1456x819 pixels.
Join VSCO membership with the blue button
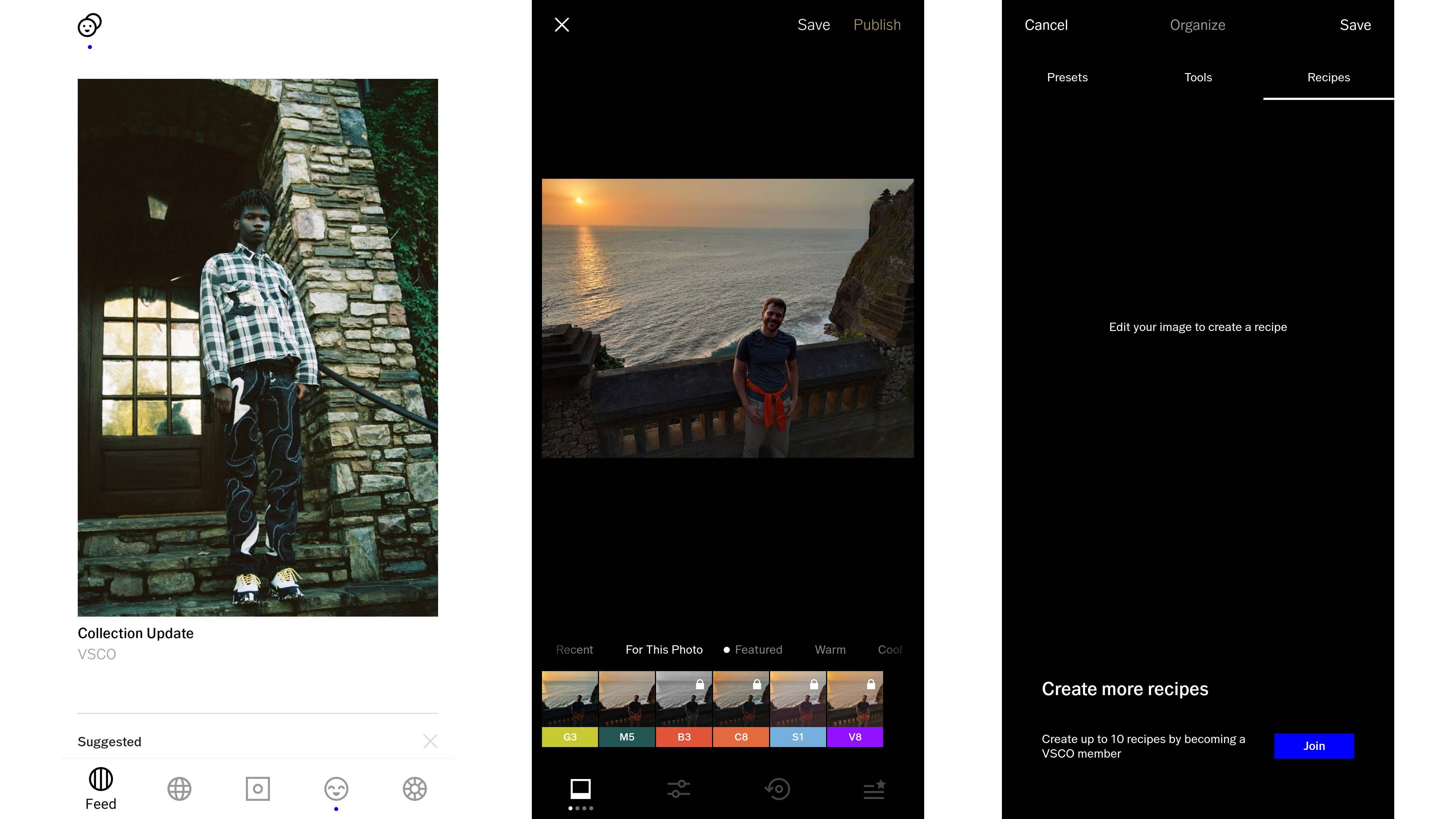[1314, 746]
